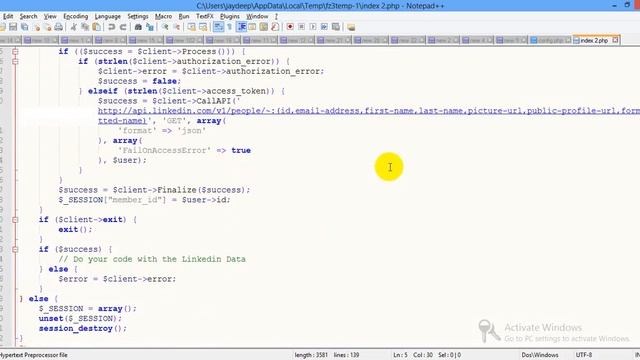Image resolution: width=640 pixels, height=360 pixels.
Task: Click the Zoom Out magnifier icon
Action: click(176, 27)
